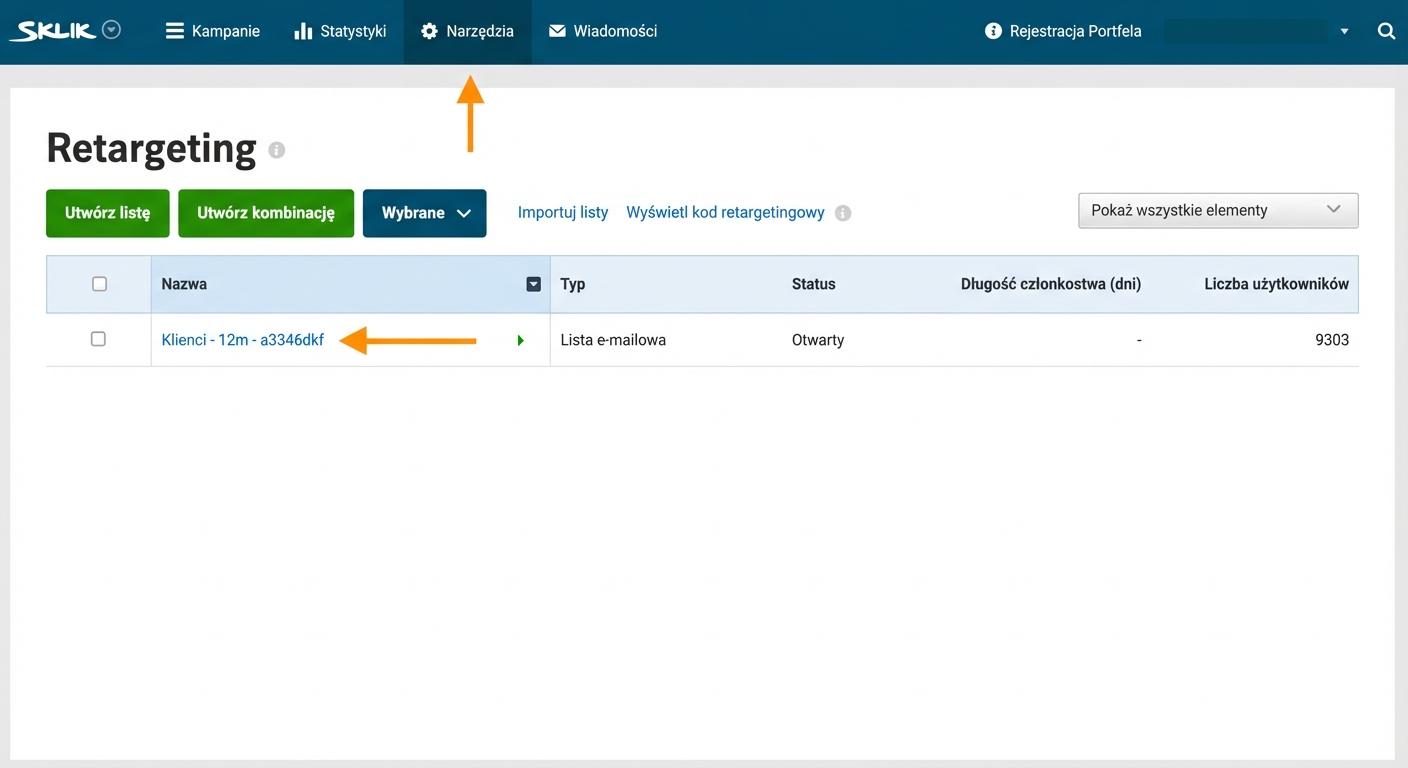The height and width of the screenshot is (768, 1408).
Task: Click the Importuj listy link
Action: [x=563, y=212]
